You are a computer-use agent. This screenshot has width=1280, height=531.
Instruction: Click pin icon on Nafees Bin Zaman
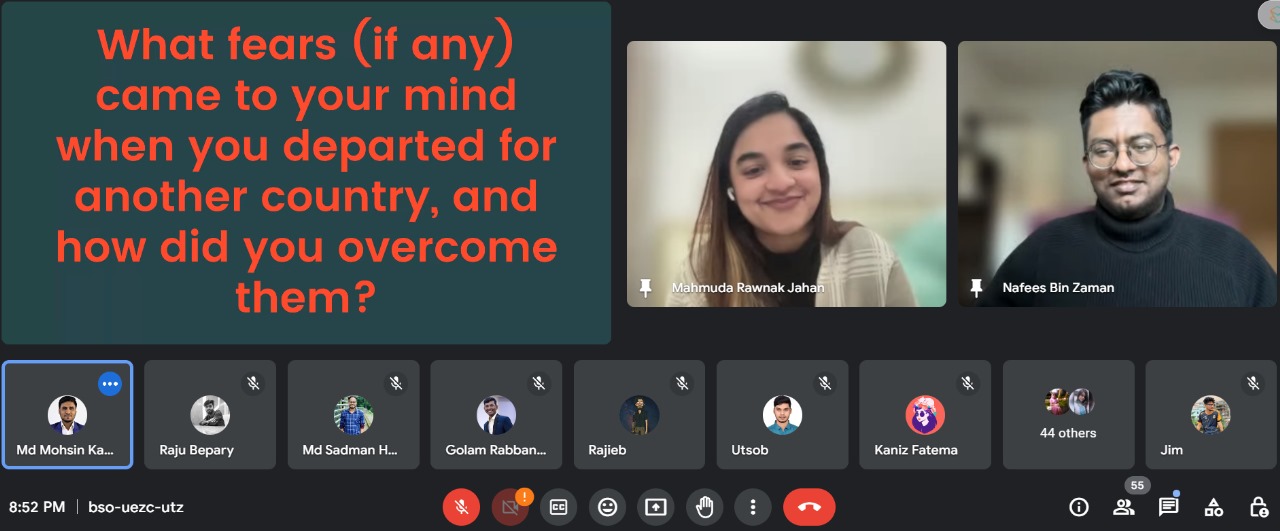pos(977,288)
